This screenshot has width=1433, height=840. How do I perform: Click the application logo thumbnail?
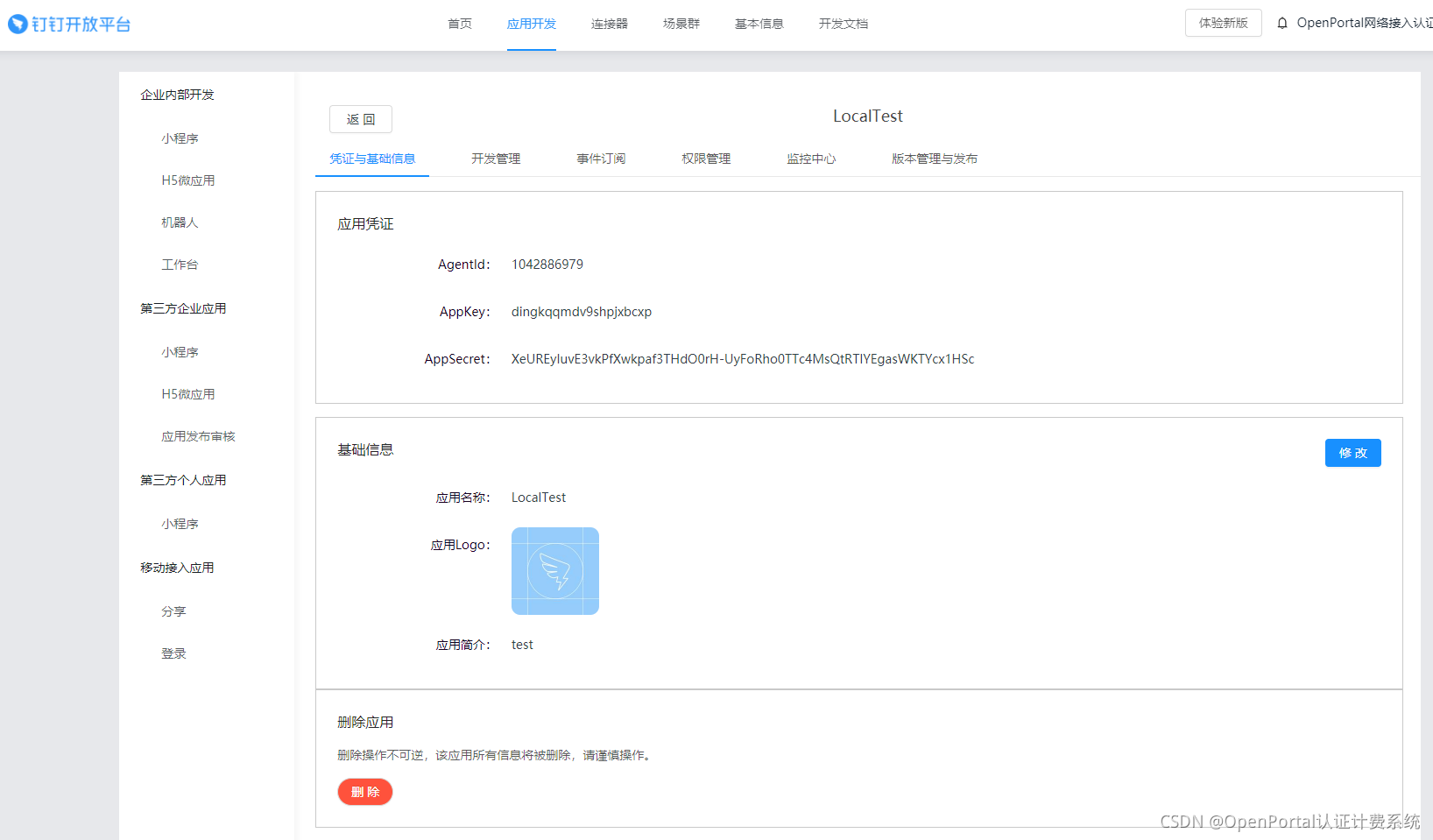coord(555,571)
